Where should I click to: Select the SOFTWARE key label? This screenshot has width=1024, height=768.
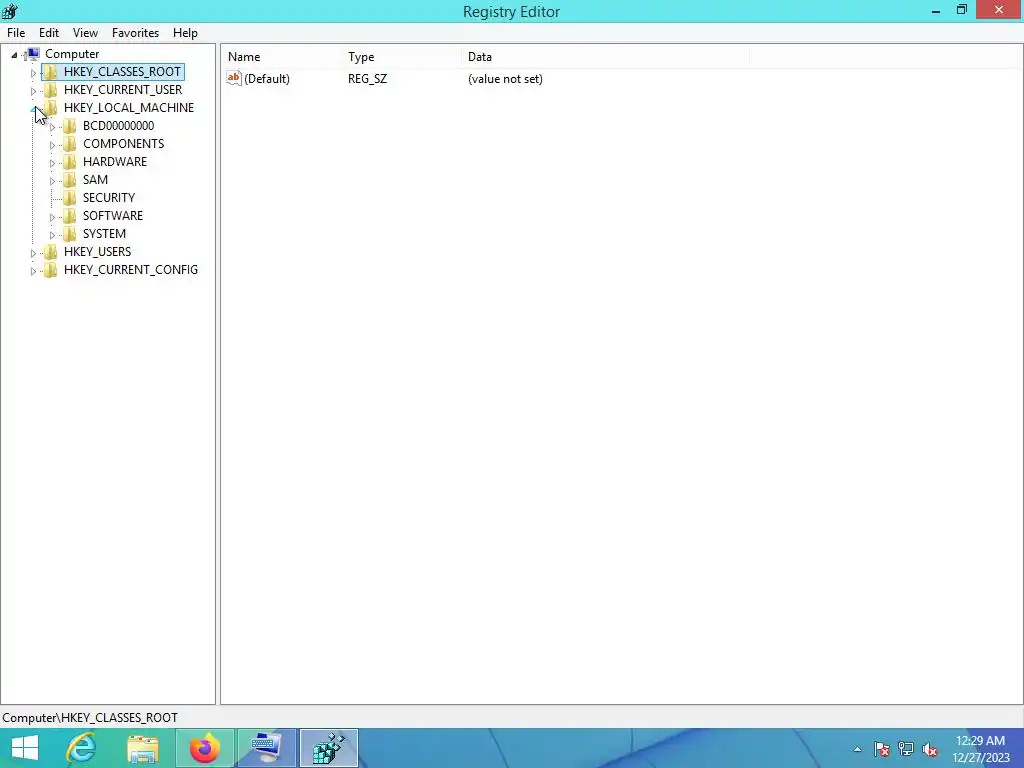(113, 216)
